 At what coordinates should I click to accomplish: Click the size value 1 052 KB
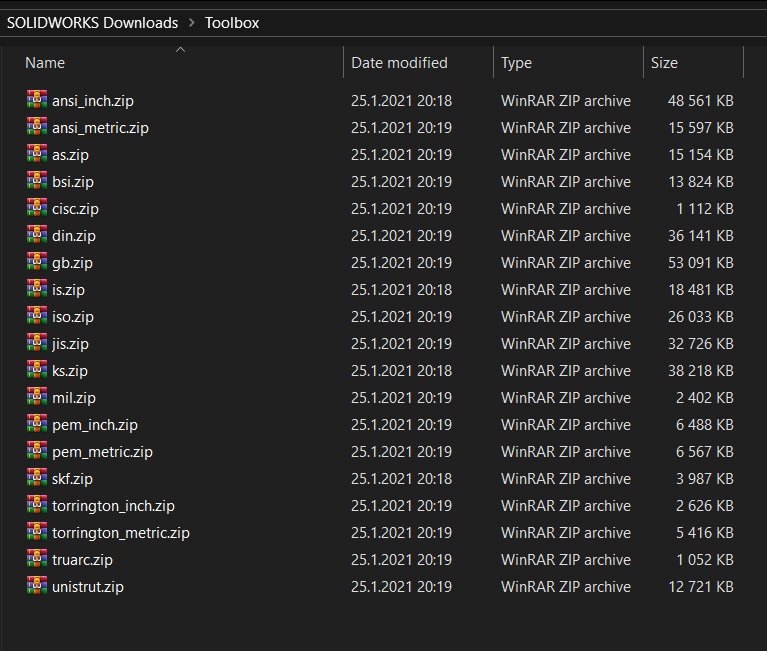[705, 560]
